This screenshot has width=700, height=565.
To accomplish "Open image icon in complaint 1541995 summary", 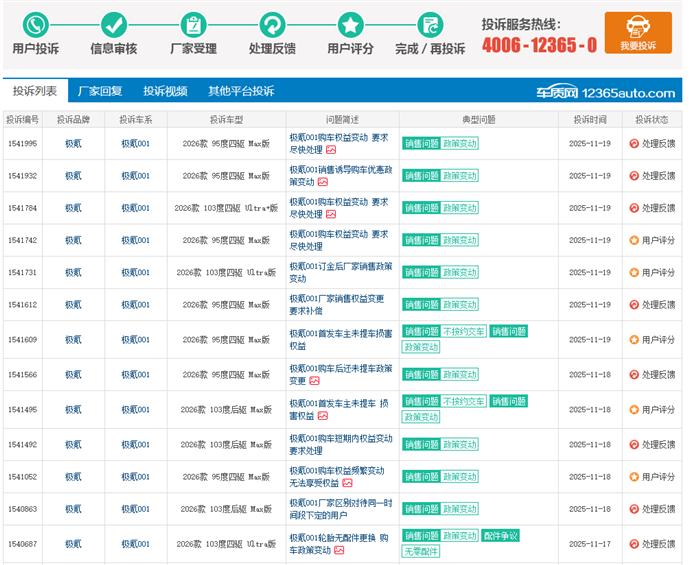I will tap(331, 150).
